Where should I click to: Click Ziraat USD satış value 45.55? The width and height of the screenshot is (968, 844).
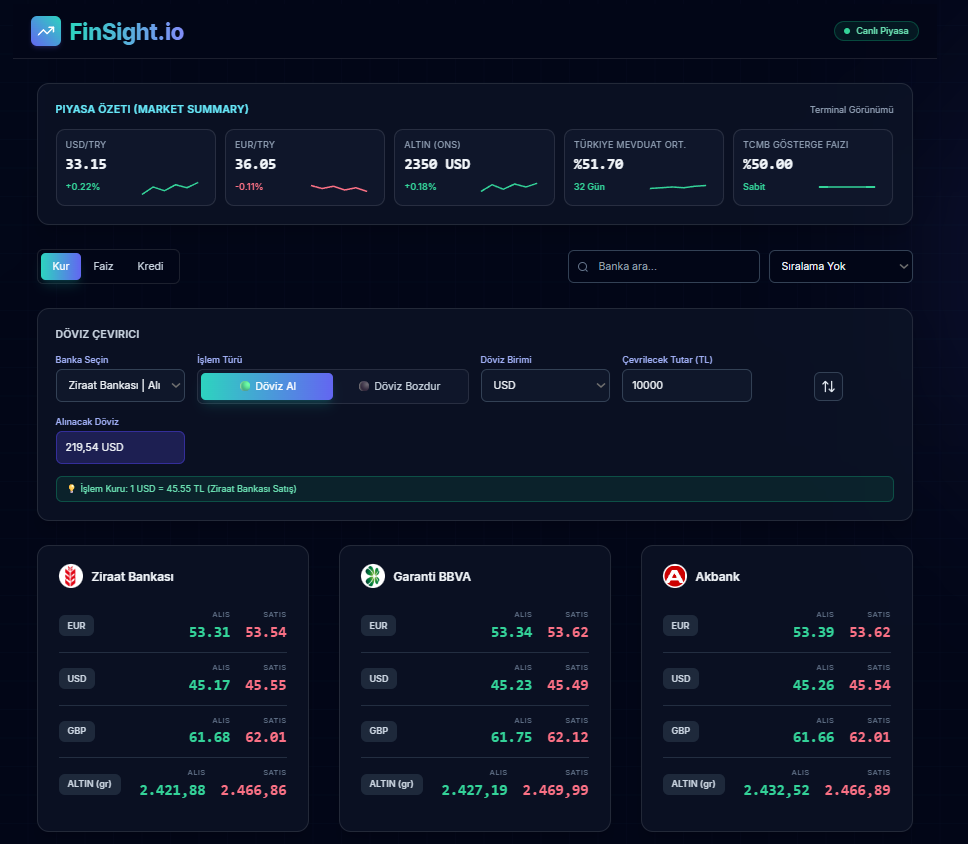point(266,685)
